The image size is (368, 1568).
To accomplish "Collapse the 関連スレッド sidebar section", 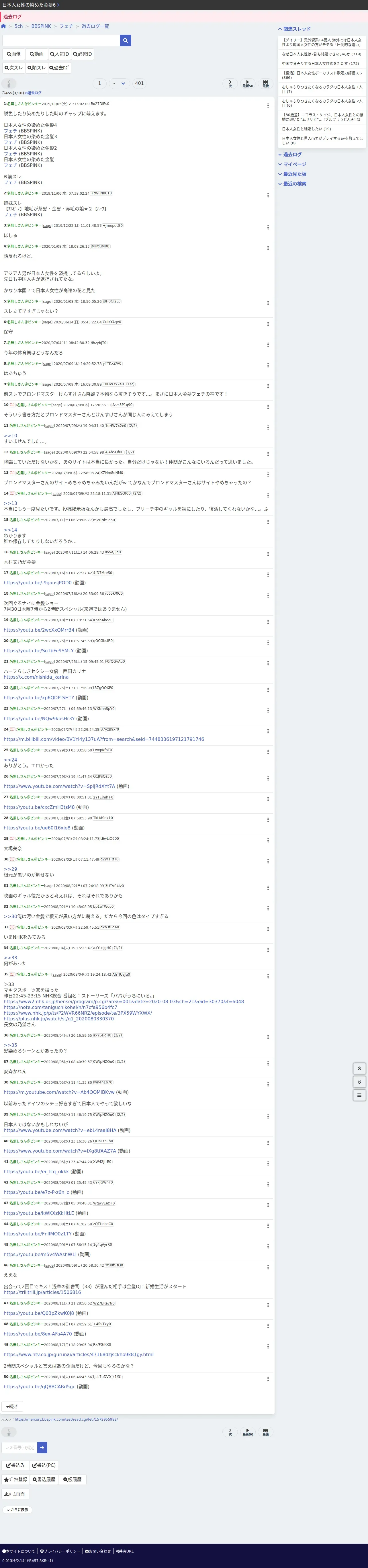I will [295, 29].
